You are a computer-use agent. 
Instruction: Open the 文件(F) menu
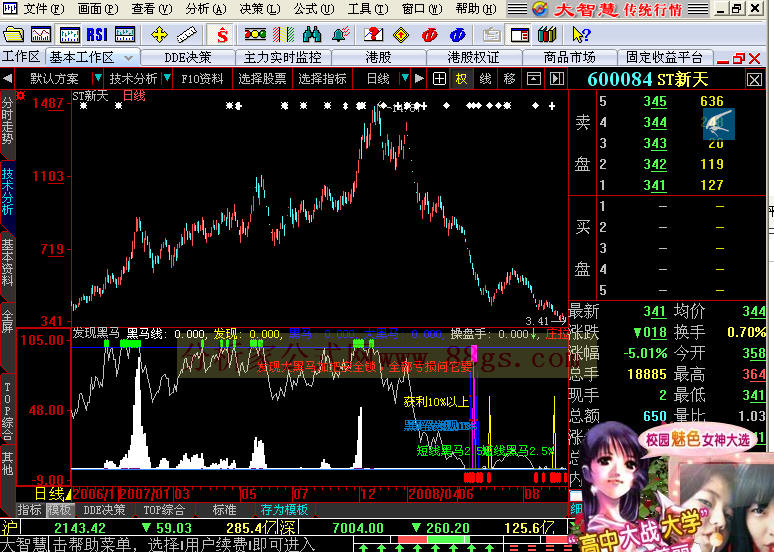[43, 9]
